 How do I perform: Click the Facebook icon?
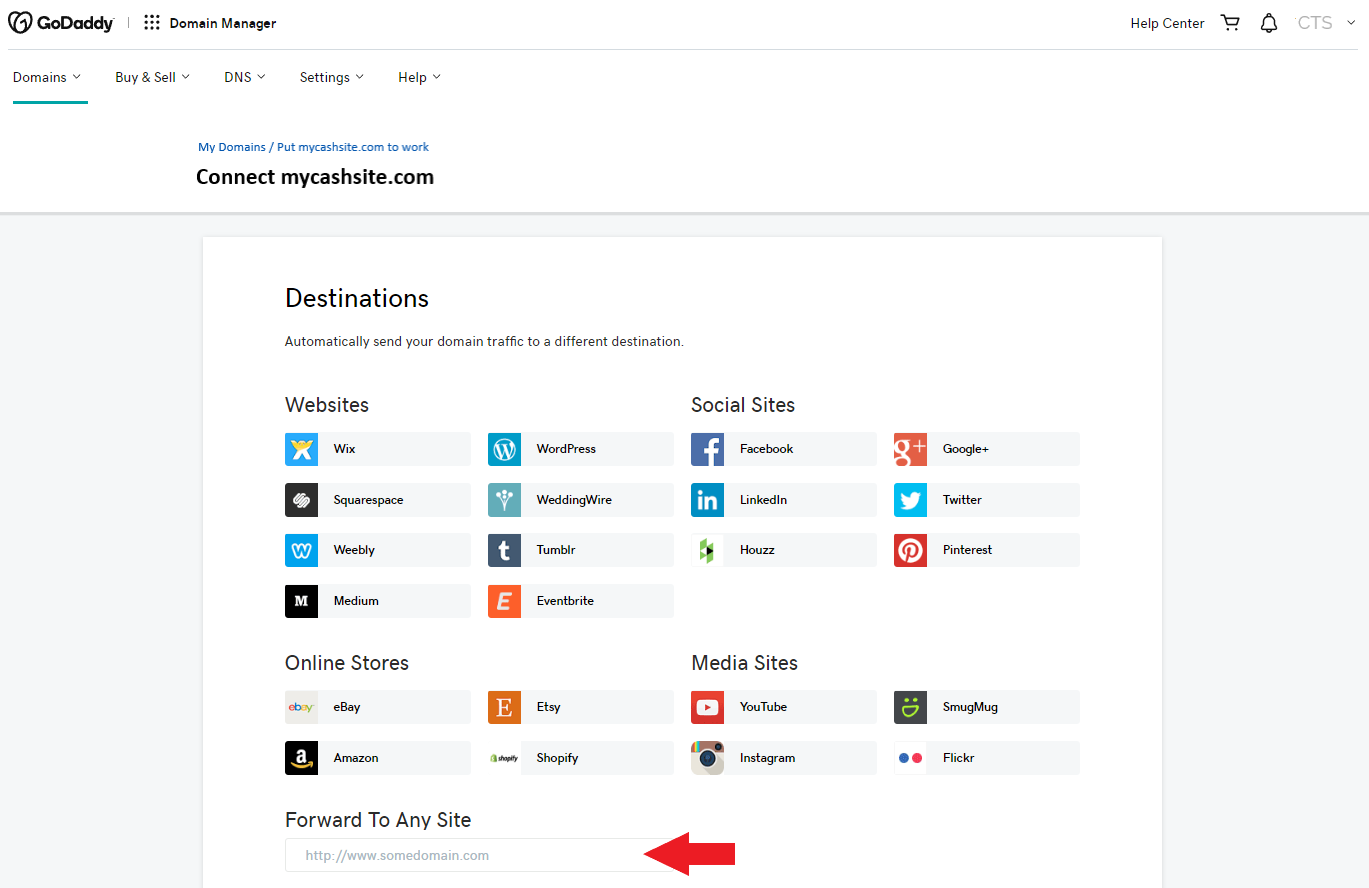[707, 449]
